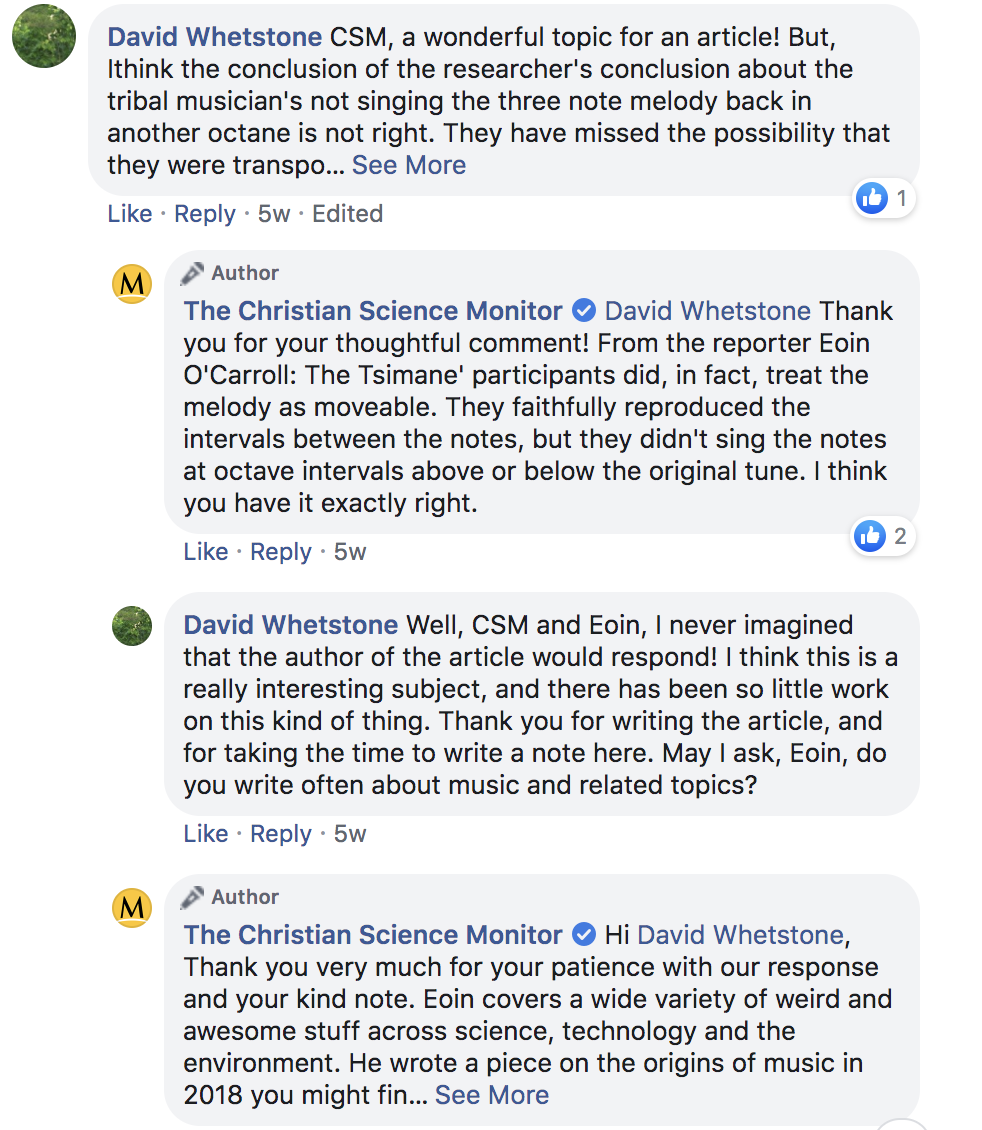Open The Christian Science Monitor page from first reply

(373, 311)
